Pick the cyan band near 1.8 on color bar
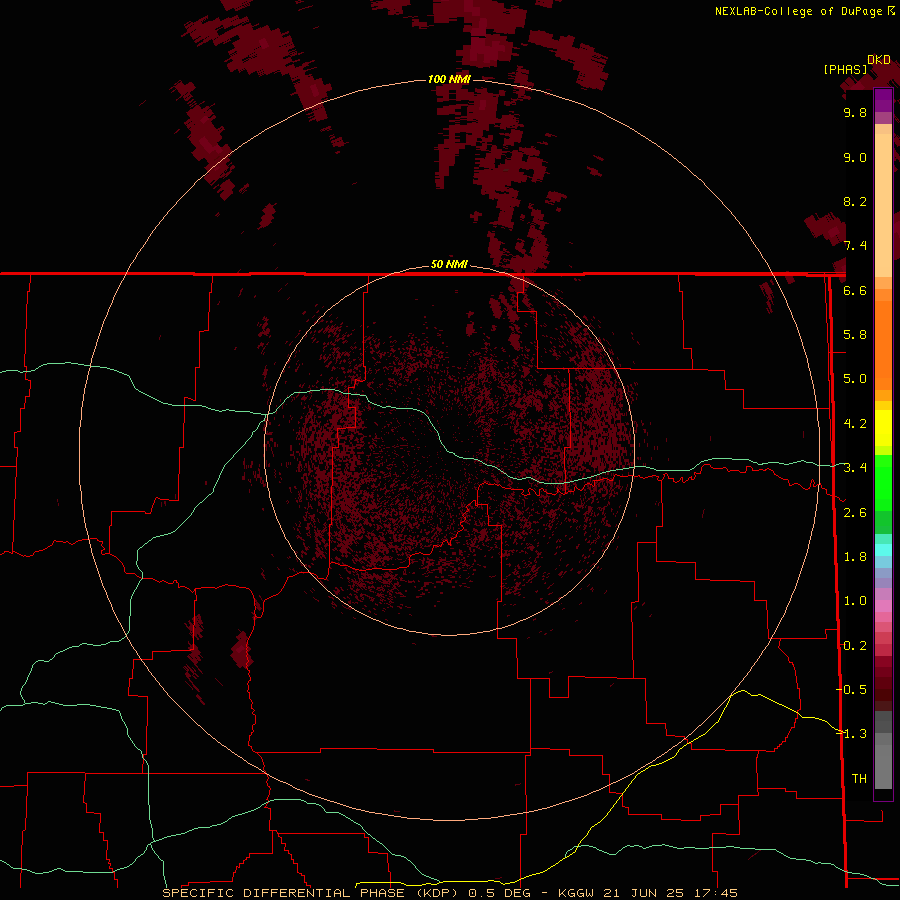The height and width of the screenshot is (900, 900). 883,550
